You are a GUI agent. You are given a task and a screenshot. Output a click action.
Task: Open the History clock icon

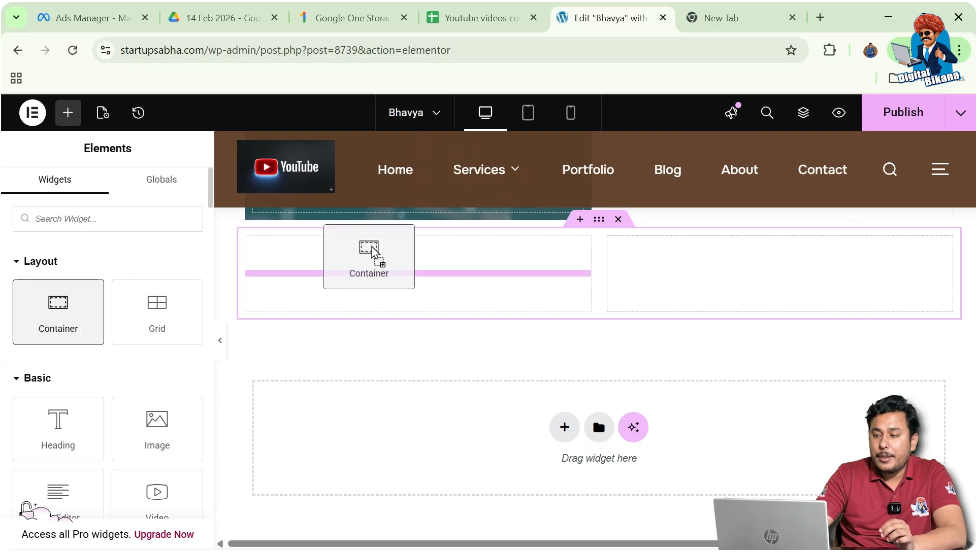[138, 113]
